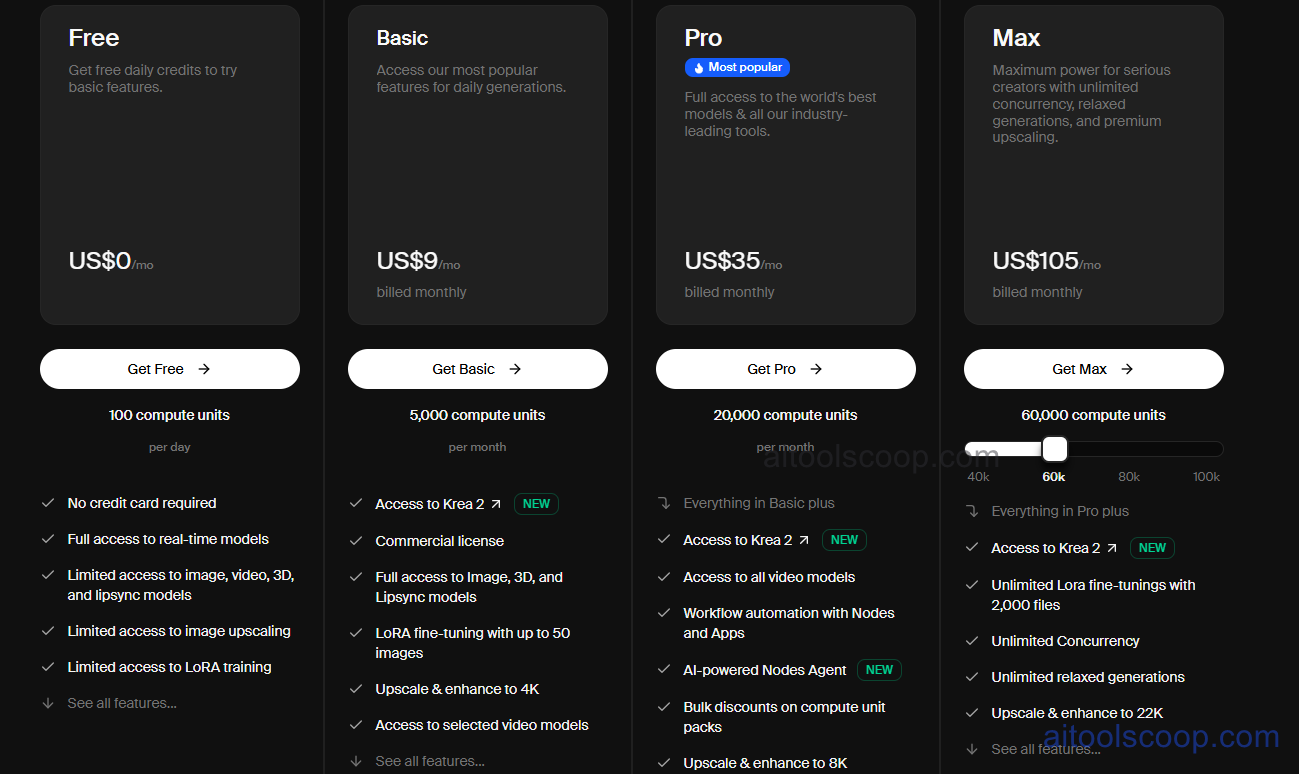Screen dimensions: 1299x774
Task: Click Unlimited Lora fine-tunings with 2,000 files
Action: pos(1093,595)
